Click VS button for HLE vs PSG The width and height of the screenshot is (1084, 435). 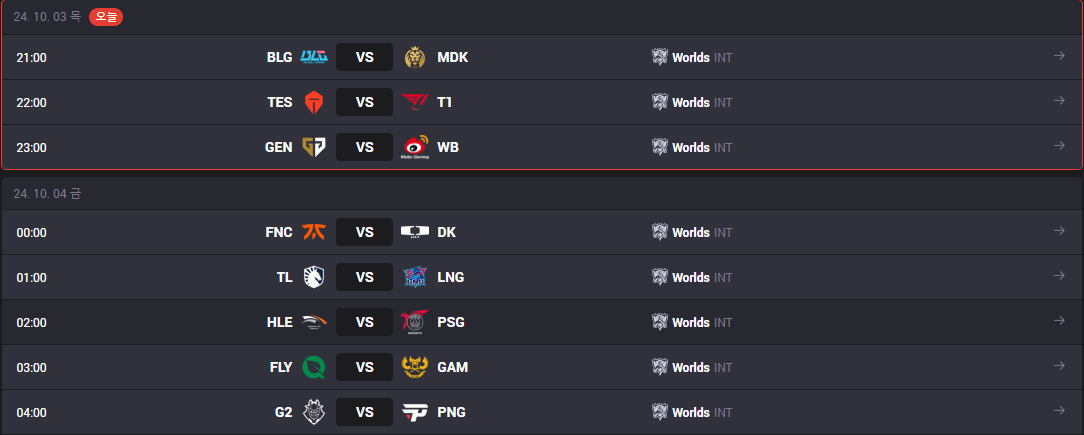pyautogui.click(x=364, y=322)
